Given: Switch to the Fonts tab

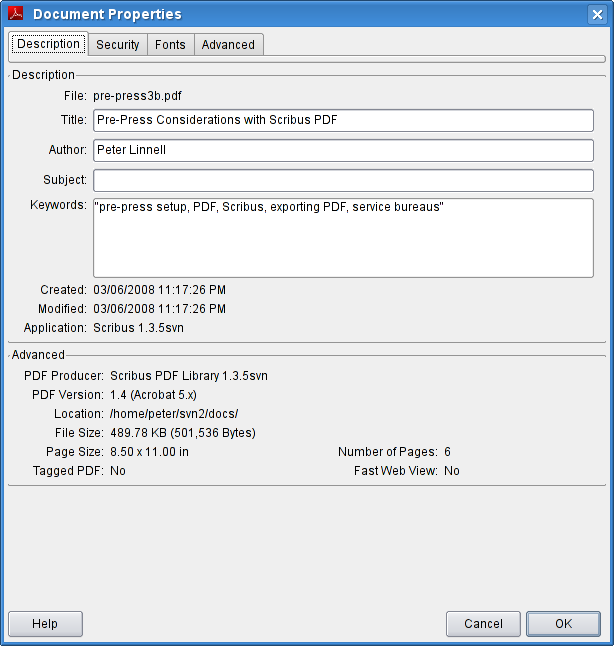Looking at the screenshot, I should (170, 45).
